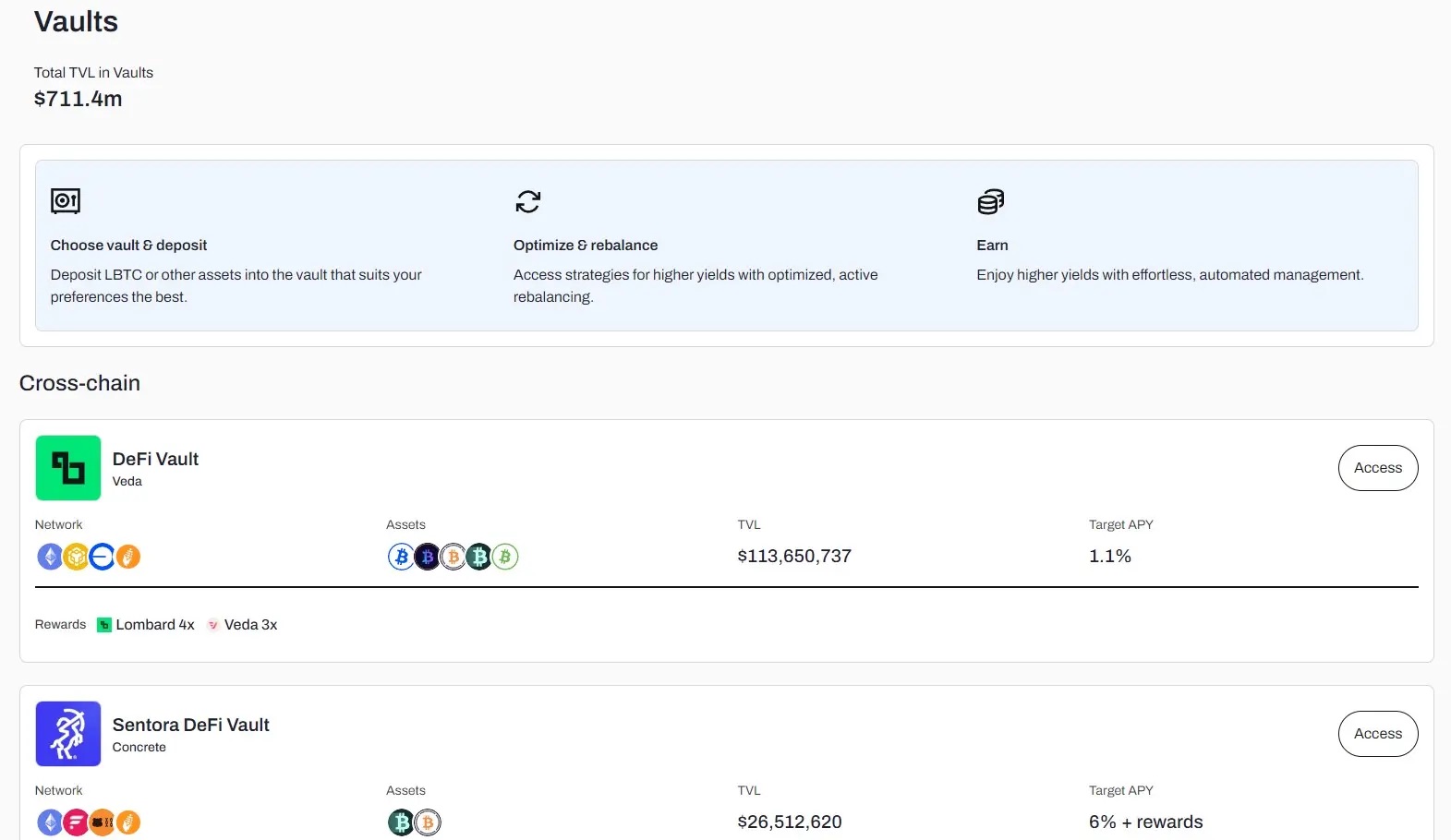Image resolution: width=1451 pixels, height=840 pixels.
Task: Open the Sentora DeFi Vault title
Action: point(190,725)
